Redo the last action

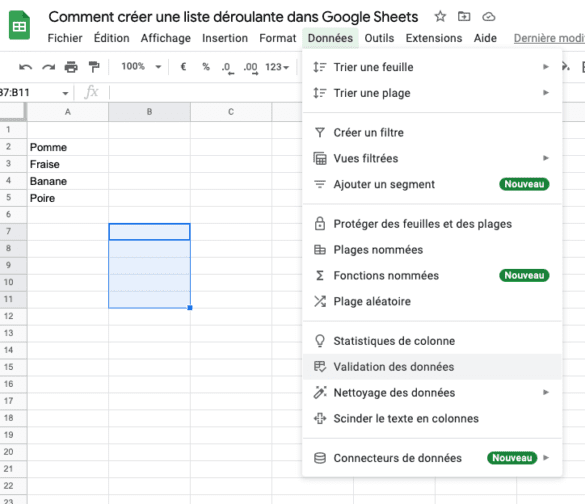point(49,67)
